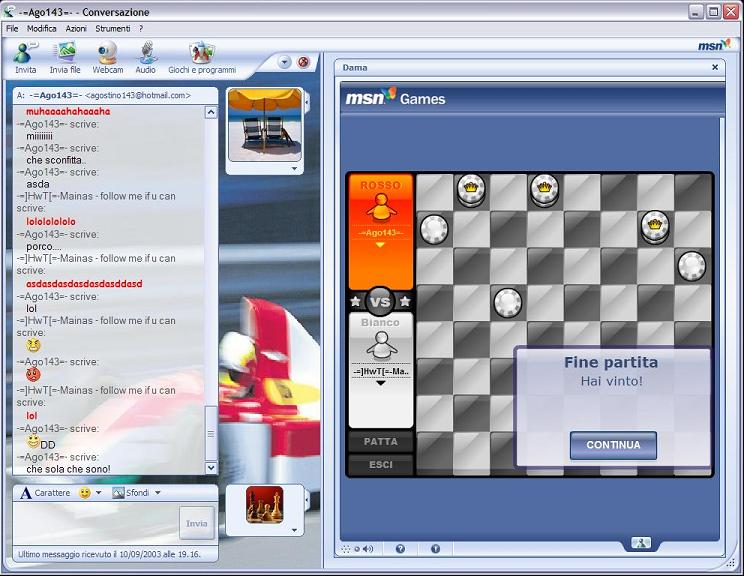Expand the Bianco player HwT arrow
744x576 pixels.
[381, 383]
